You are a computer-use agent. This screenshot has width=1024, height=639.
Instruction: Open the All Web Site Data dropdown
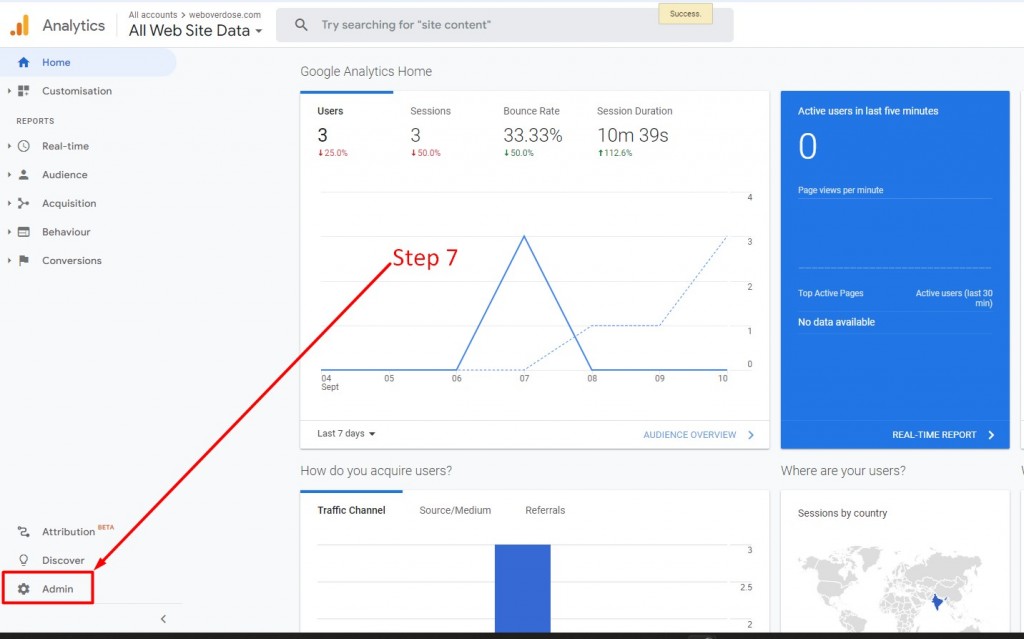point(195,31)
